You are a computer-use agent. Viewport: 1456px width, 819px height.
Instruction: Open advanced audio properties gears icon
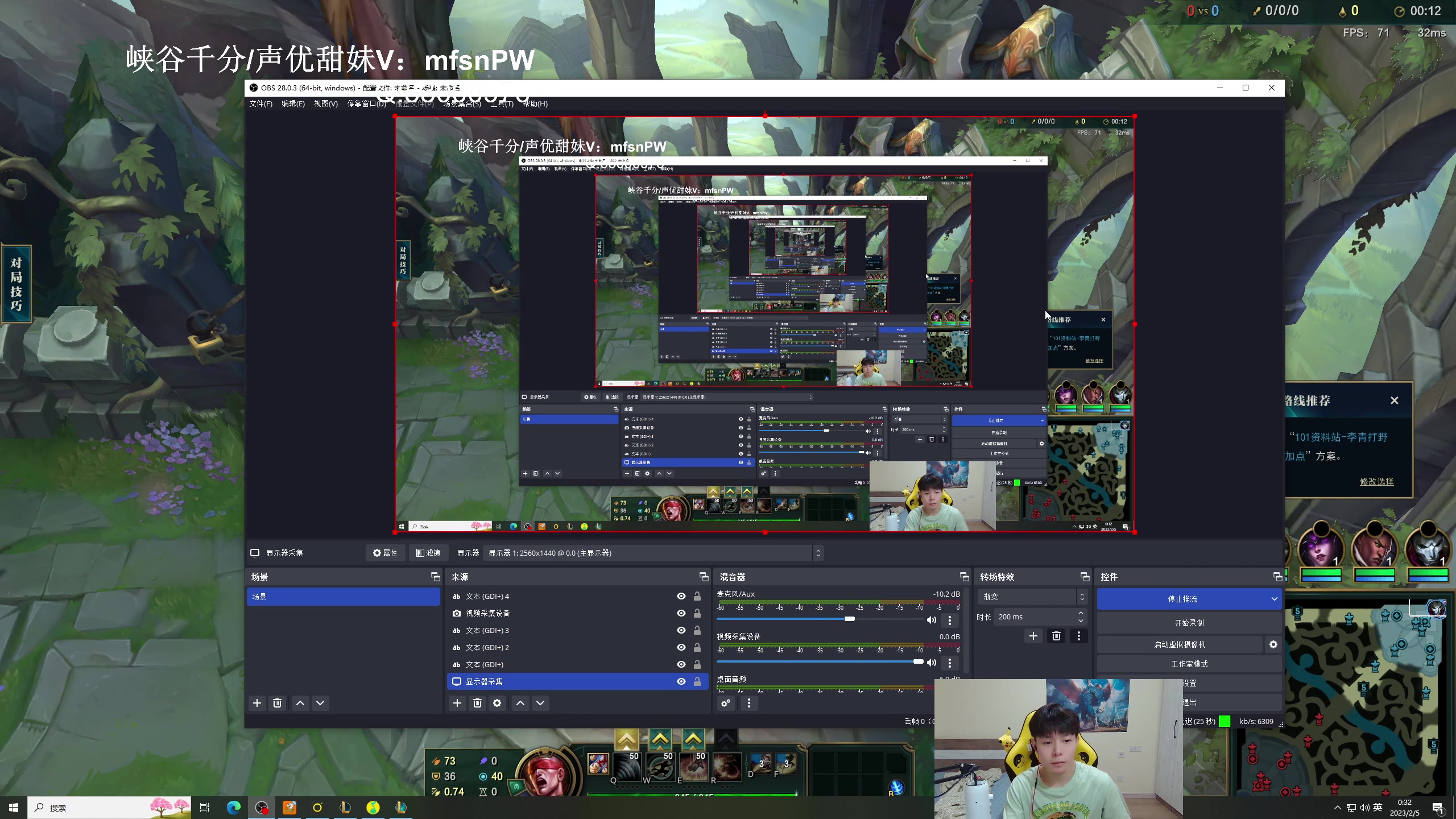tap(726, 703)
